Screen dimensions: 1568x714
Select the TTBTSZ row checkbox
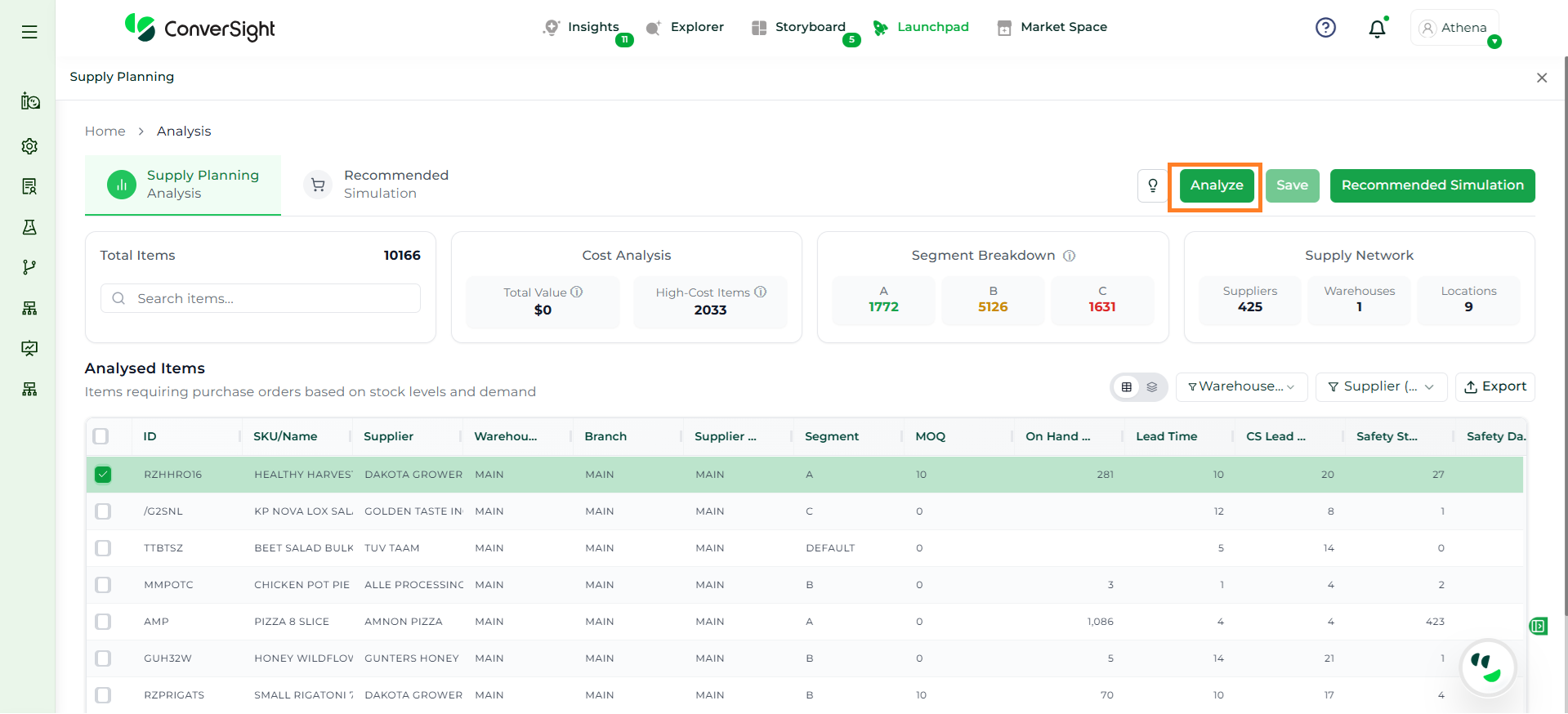click(x=103, y=548)
